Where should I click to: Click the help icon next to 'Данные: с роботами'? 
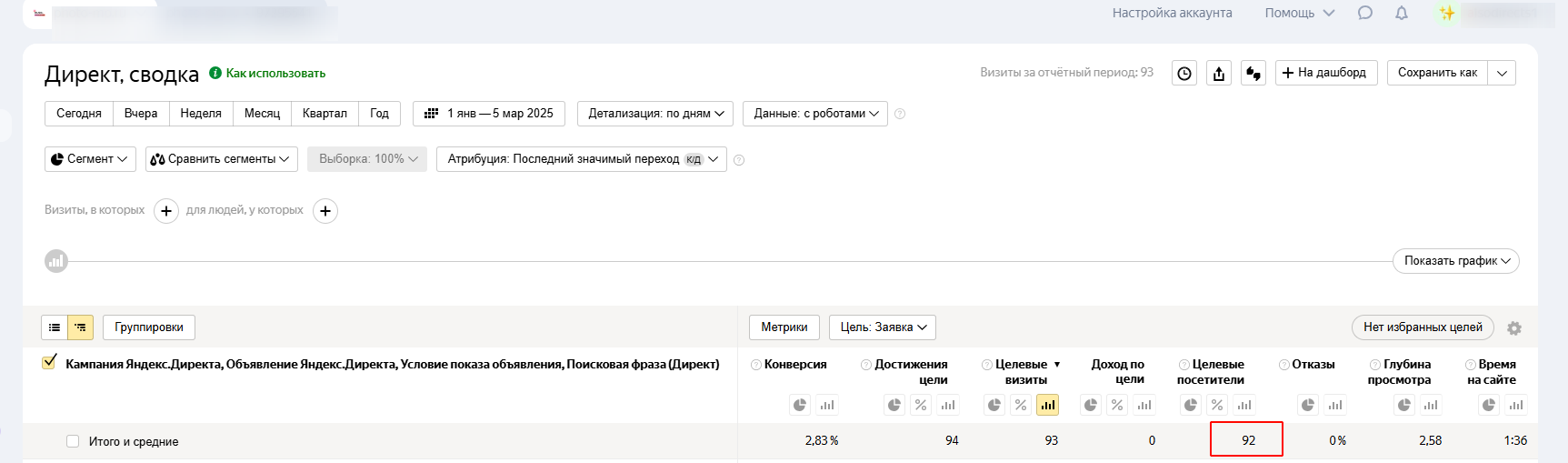coord(900,114)
